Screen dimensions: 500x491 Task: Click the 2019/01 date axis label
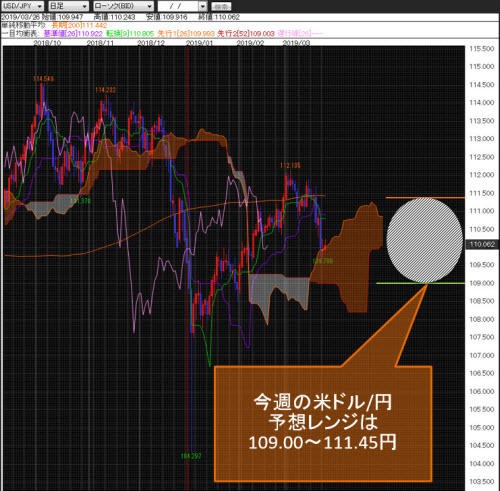pyautogui.click(x=199, y=43)
